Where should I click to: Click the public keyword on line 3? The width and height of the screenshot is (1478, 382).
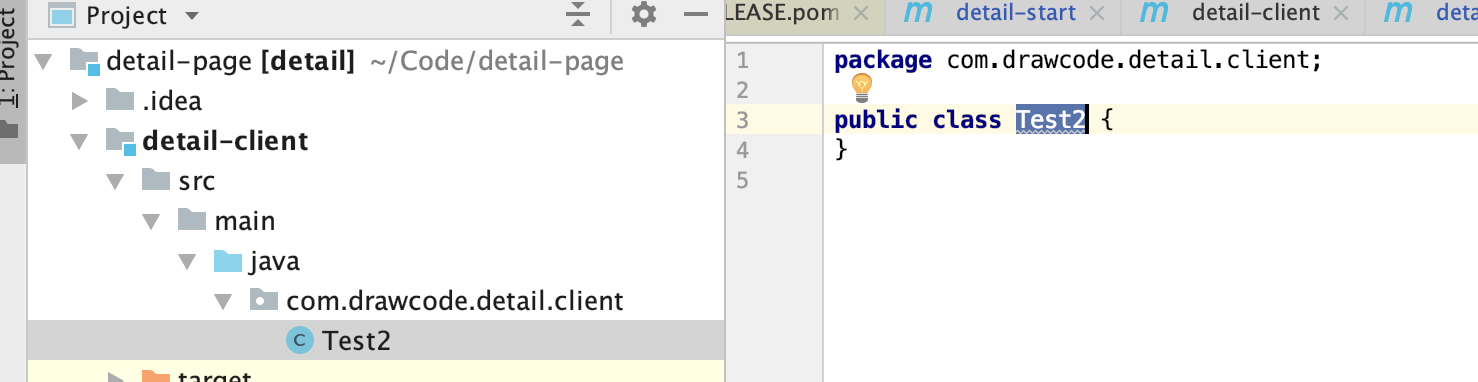pyautogui.click(x=876, y=120)
